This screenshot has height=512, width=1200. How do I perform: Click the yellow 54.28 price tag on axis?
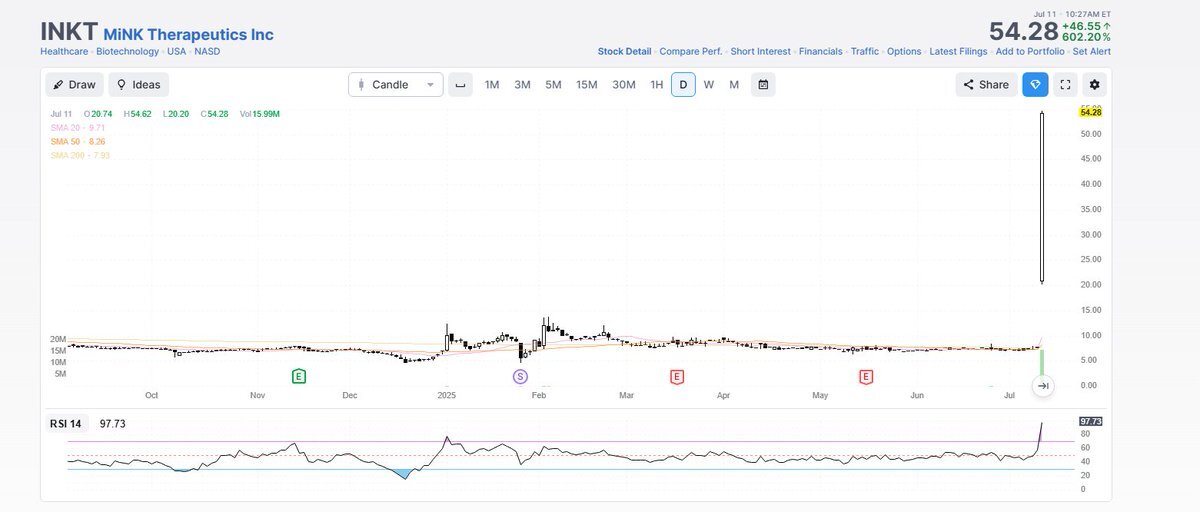tap(1090, 113)
